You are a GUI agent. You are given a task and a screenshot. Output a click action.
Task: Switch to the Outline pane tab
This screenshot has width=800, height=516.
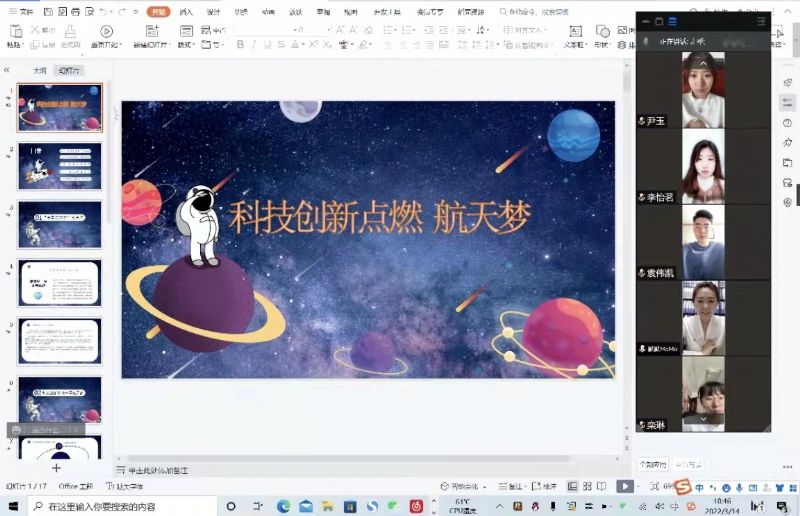point(40,71)
